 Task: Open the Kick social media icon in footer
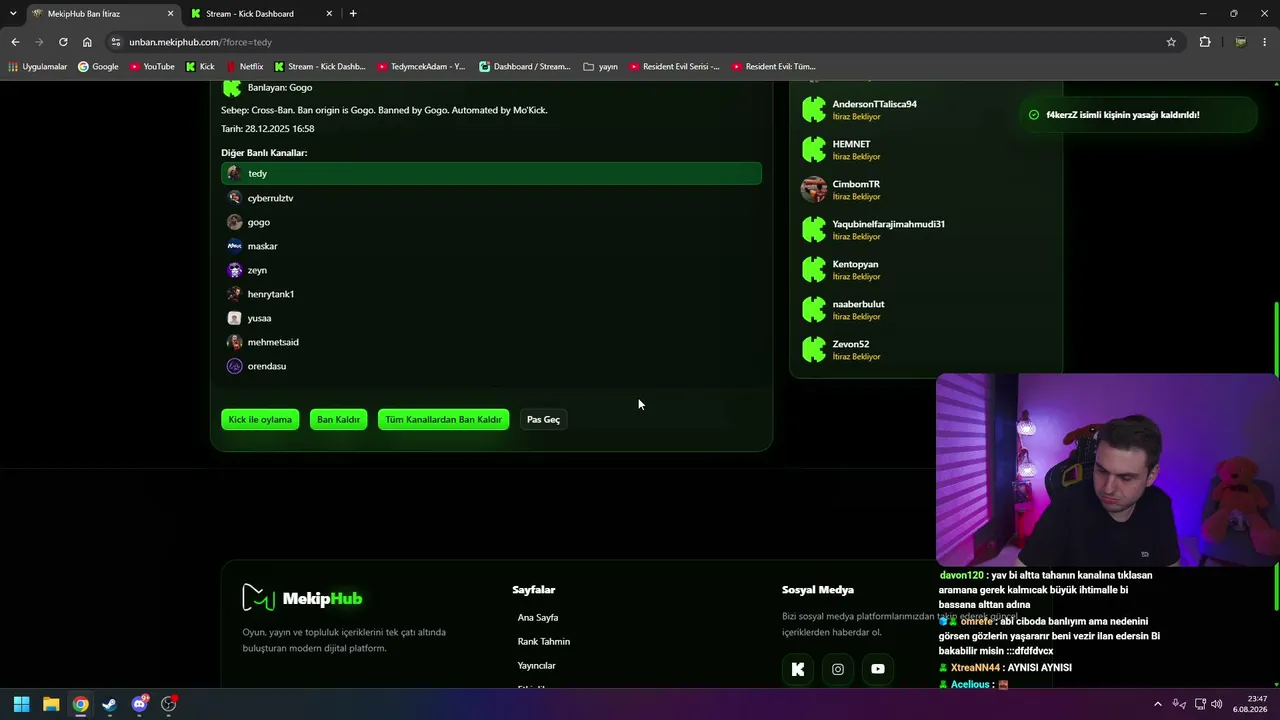(x=798, y=669)
